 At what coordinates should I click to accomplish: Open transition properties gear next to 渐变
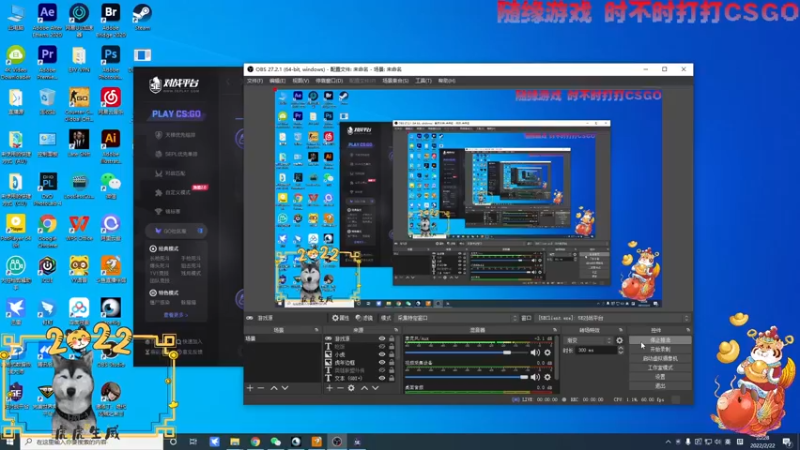tap(619, 340)
